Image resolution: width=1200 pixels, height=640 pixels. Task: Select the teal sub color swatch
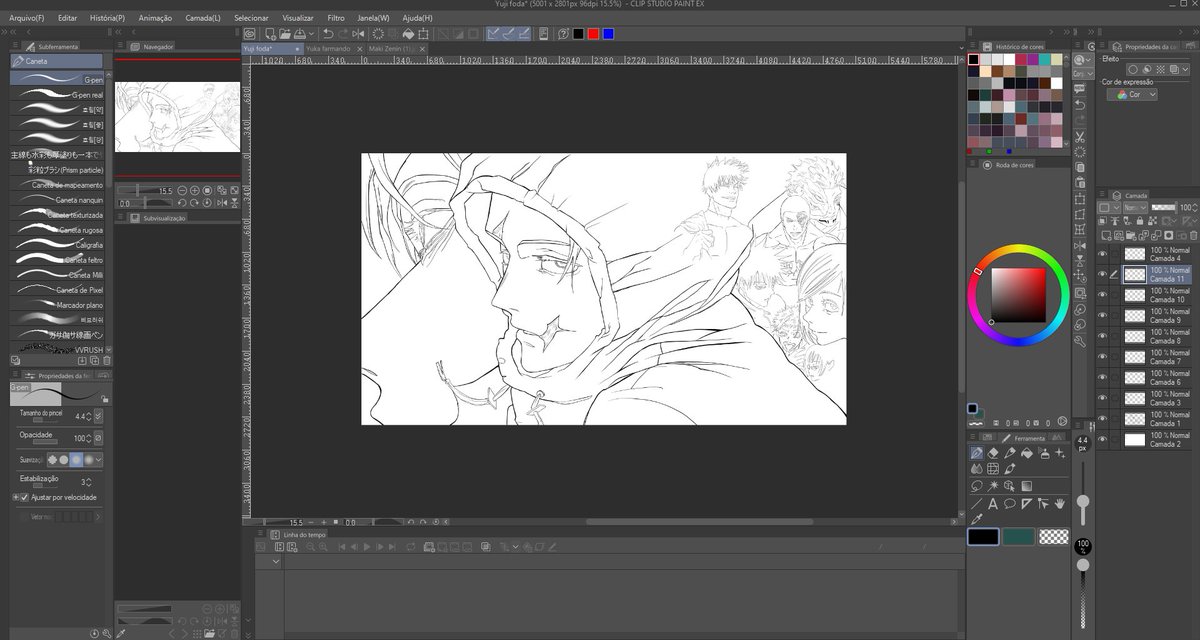(x=1018, y=536)
